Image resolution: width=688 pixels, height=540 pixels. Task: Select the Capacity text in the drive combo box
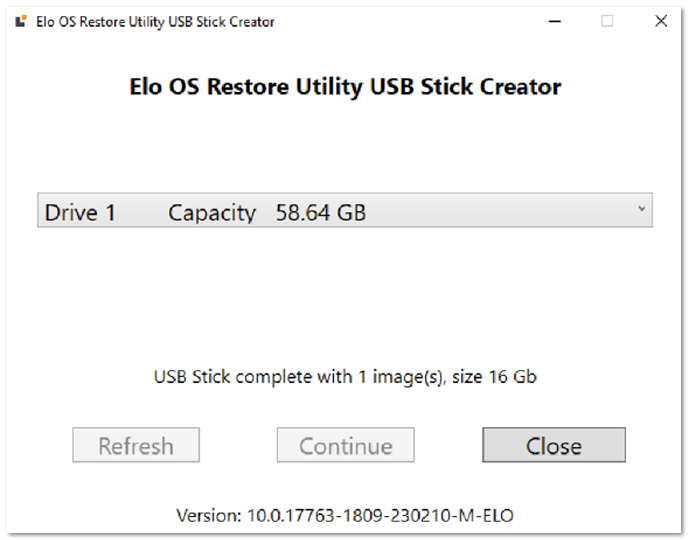click(211, 214)
